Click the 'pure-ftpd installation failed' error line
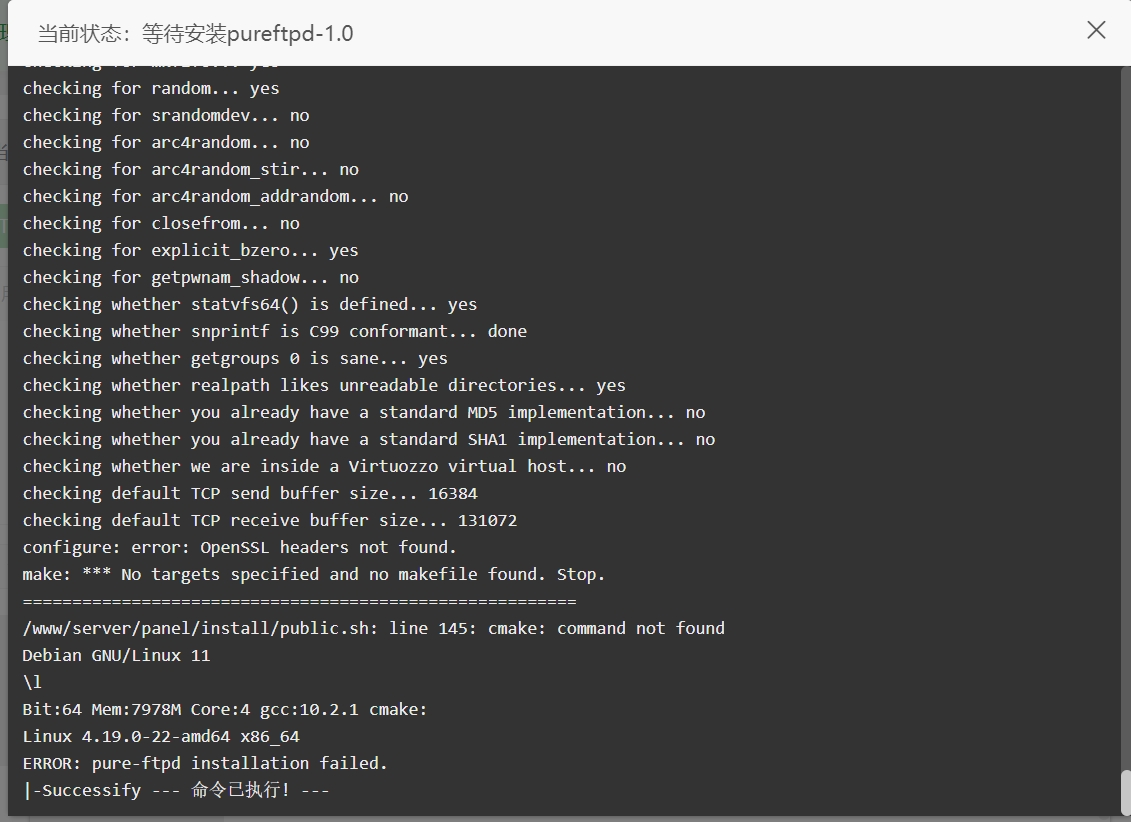 [205, 764]
